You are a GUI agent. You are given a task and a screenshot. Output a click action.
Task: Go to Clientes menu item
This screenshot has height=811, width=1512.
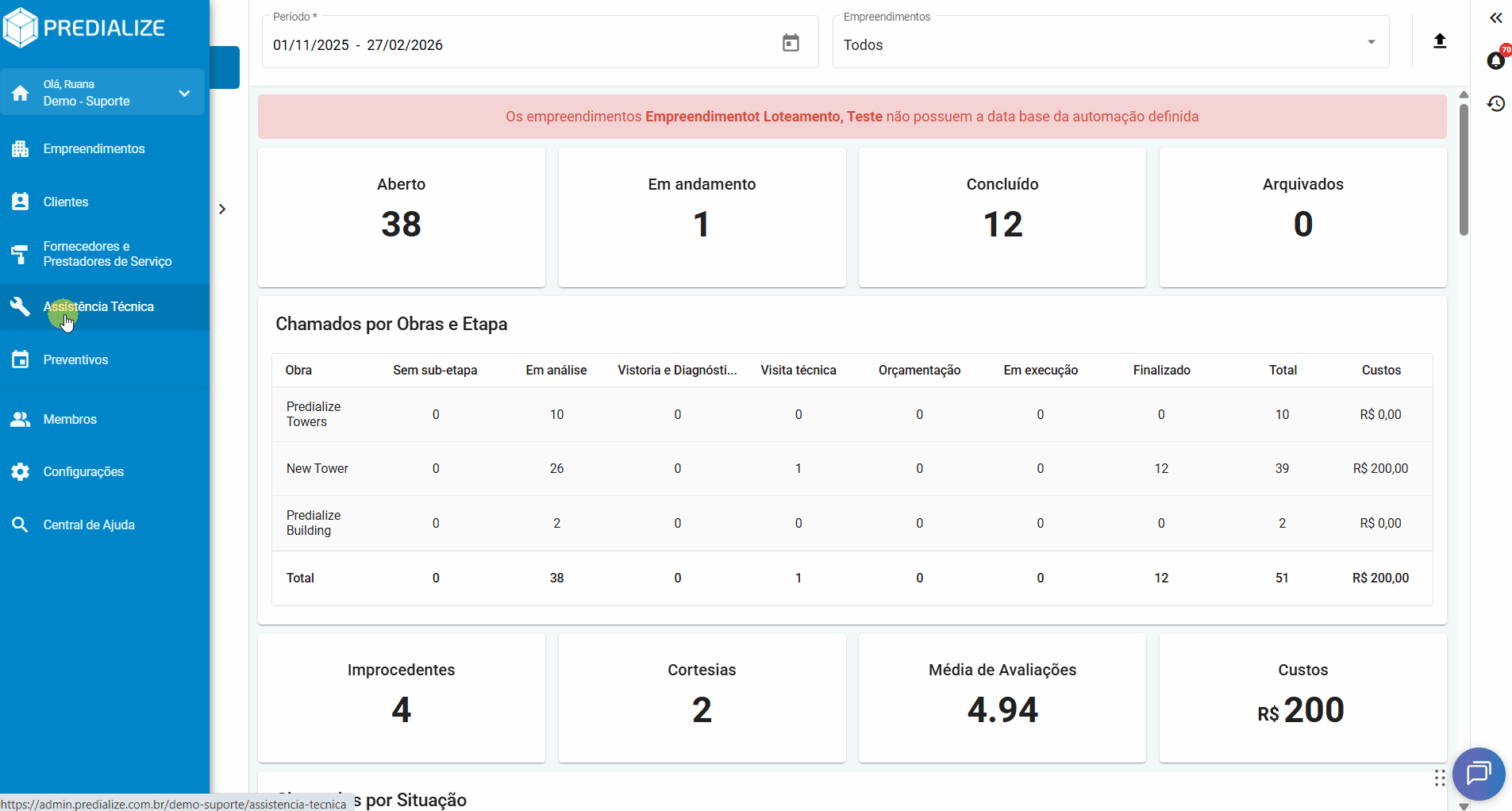click(x=66, y=202)
